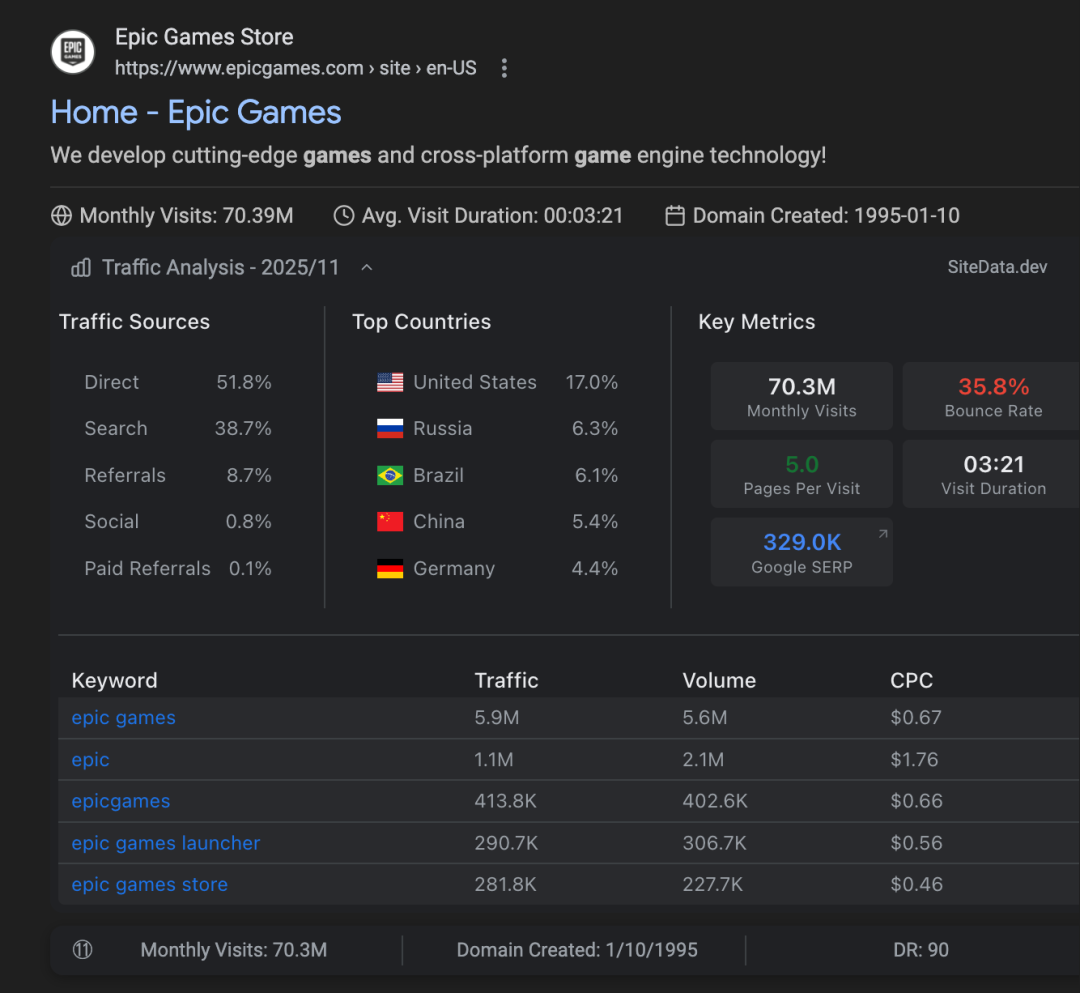Click 'Monthly Visits: 70.3M' in bottom bar

click(x=233, y=950)
